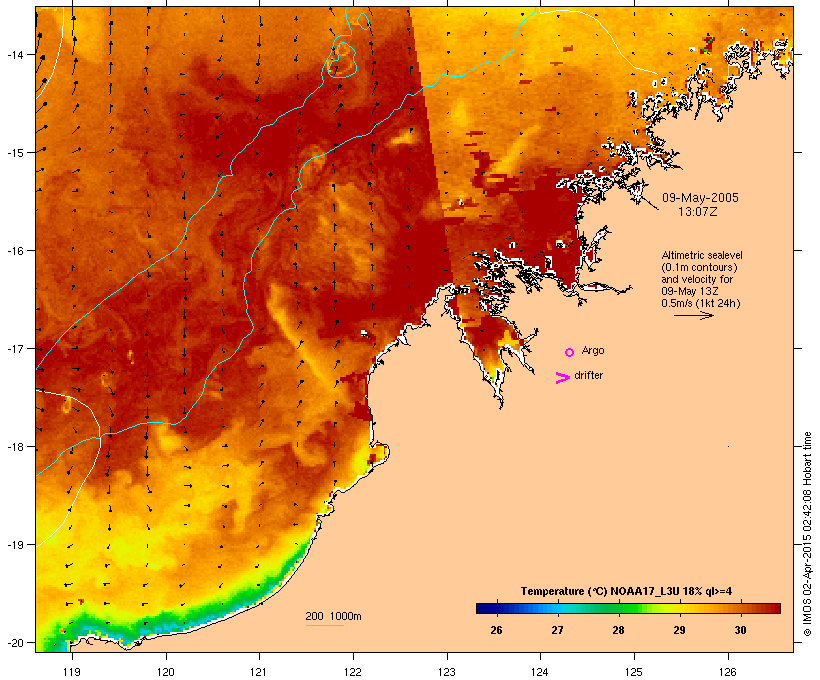The height and width of the screenshot is (680, 820).
Task: Click longitude axis label 119
Action: click(72, 672)
